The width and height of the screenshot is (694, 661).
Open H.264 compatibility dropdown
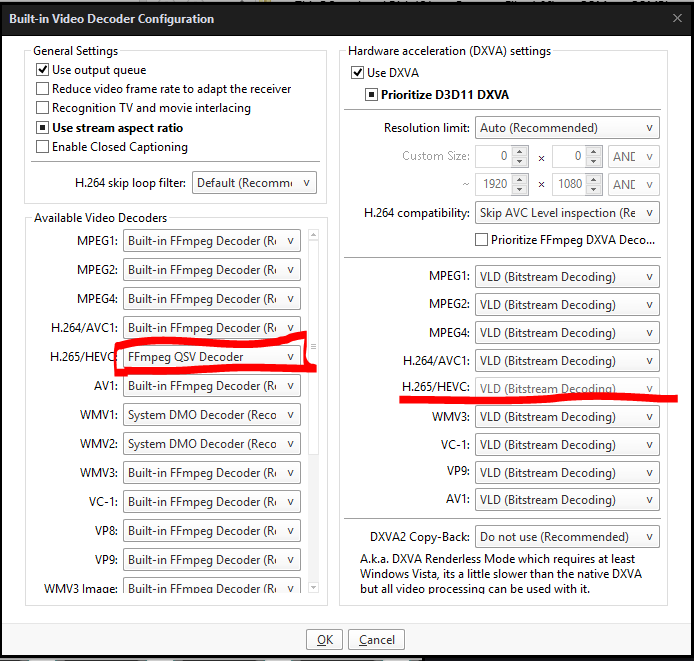coord(567,213)
